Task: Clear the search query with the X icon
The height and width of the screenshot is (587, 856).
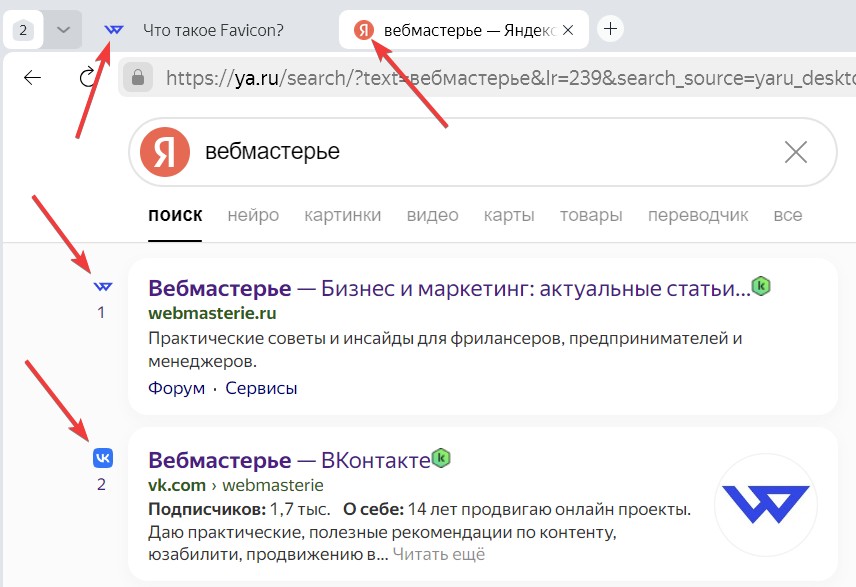Action: point(795,151)
